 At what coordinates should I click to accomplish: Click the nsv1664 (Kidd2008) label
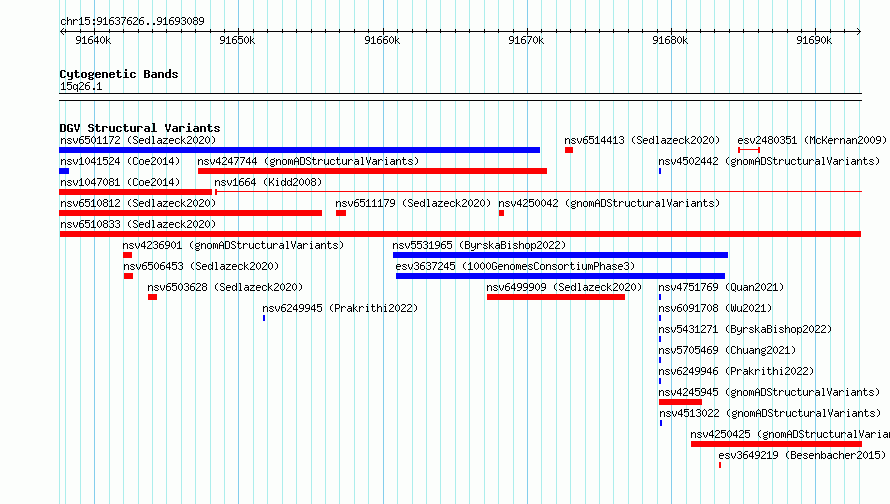point(268,182)
